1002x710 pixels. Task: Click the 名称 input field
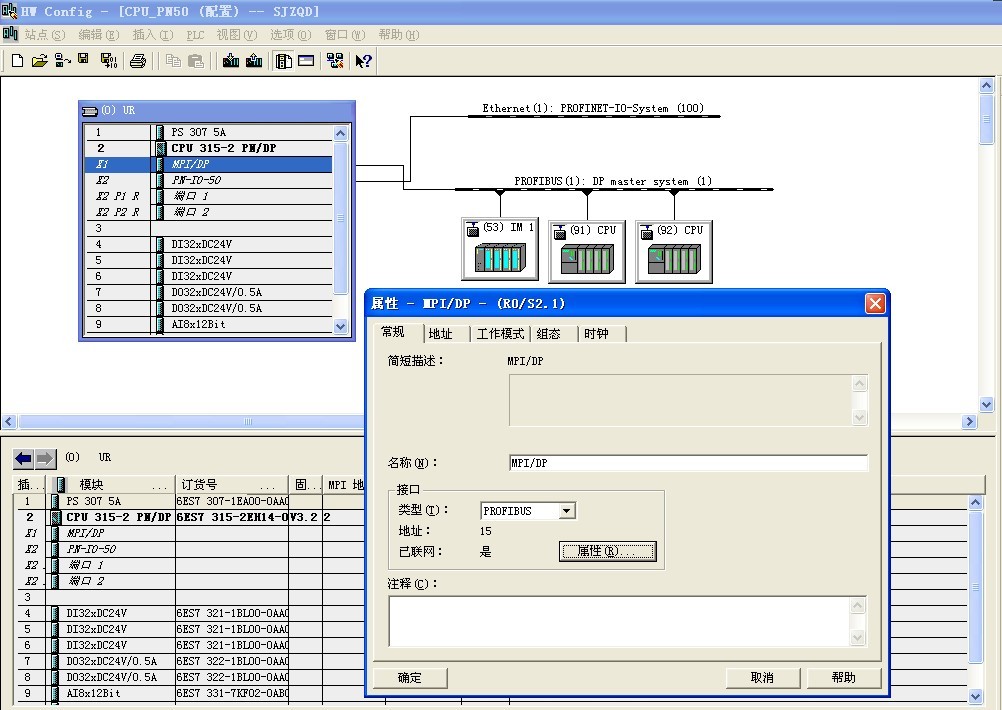point(688,463)
